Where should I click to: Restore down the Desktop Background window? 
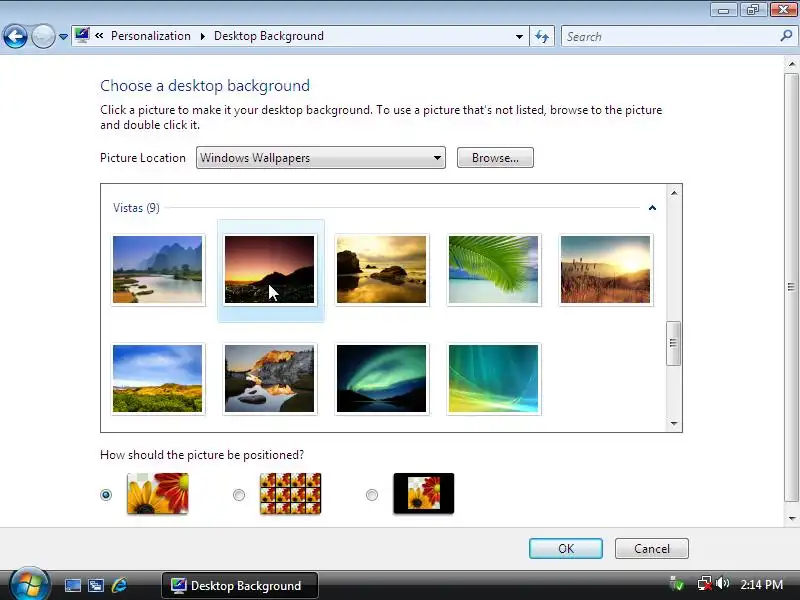coord(753,10)
